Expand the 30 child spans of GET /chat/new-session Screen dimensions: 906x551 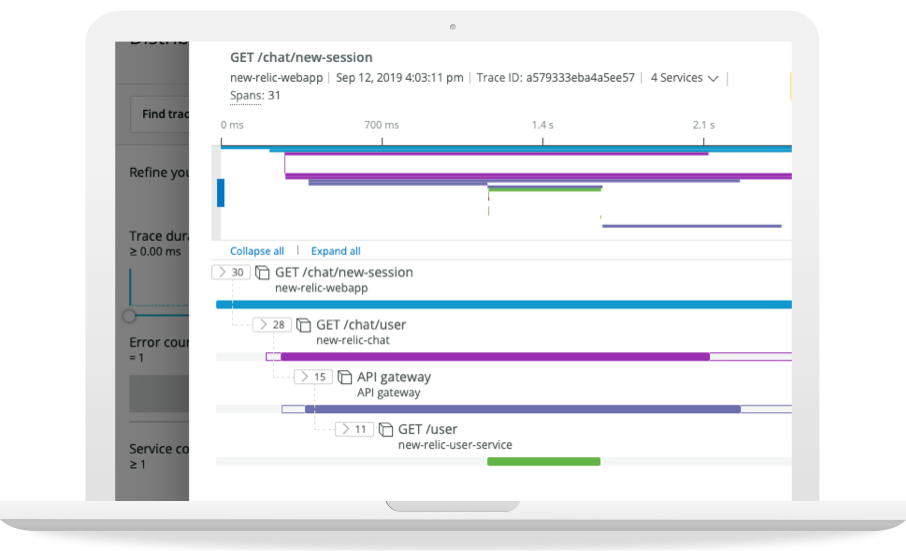pyautogui.click(x=231, y=272)
